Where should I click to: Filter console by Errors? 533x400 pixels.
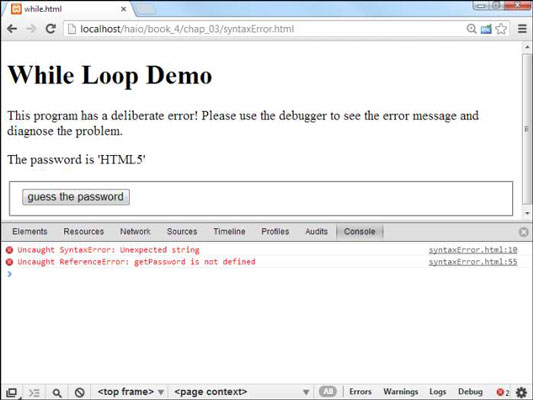(x=360, y=392)
